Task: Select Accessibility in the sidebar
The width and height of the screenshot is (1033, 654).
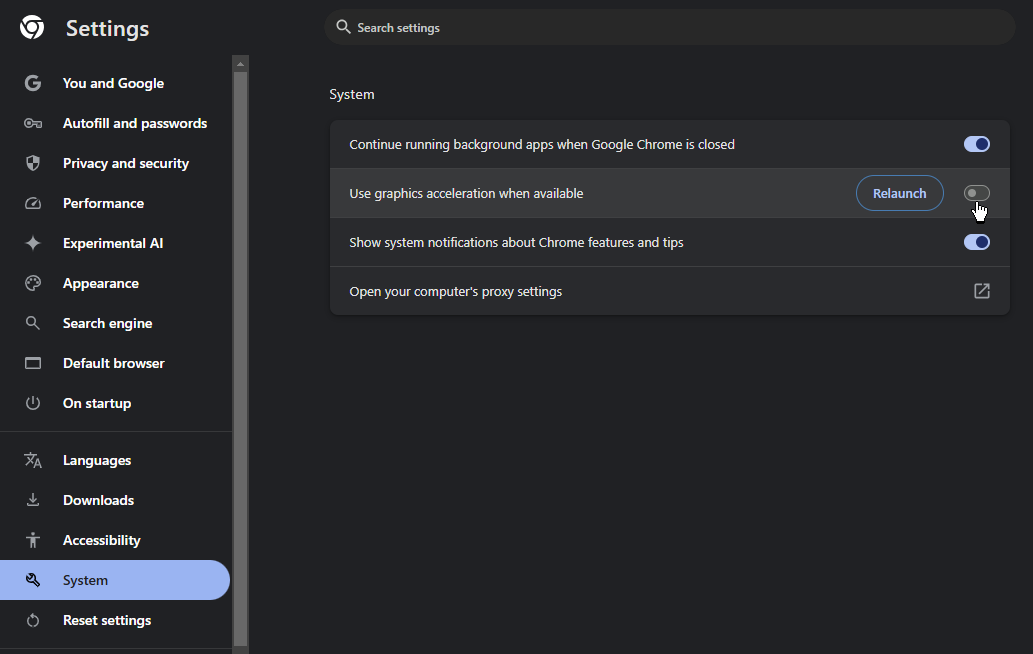Action: [115, 540]
